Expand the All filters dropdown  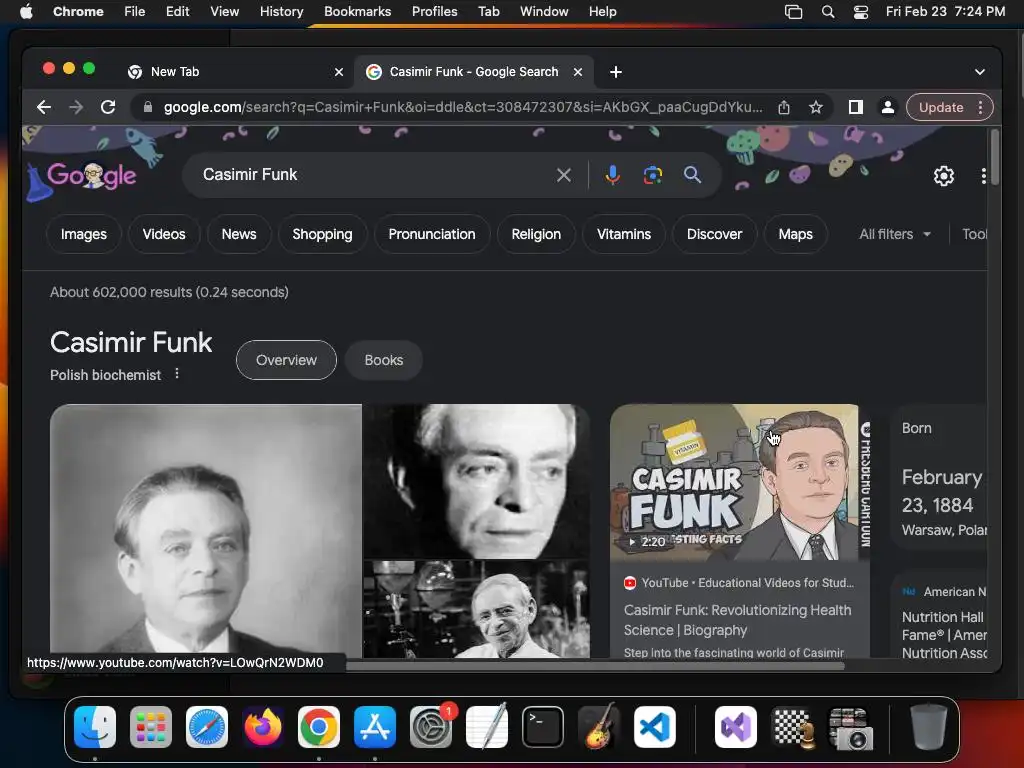[x=895, y=234]
